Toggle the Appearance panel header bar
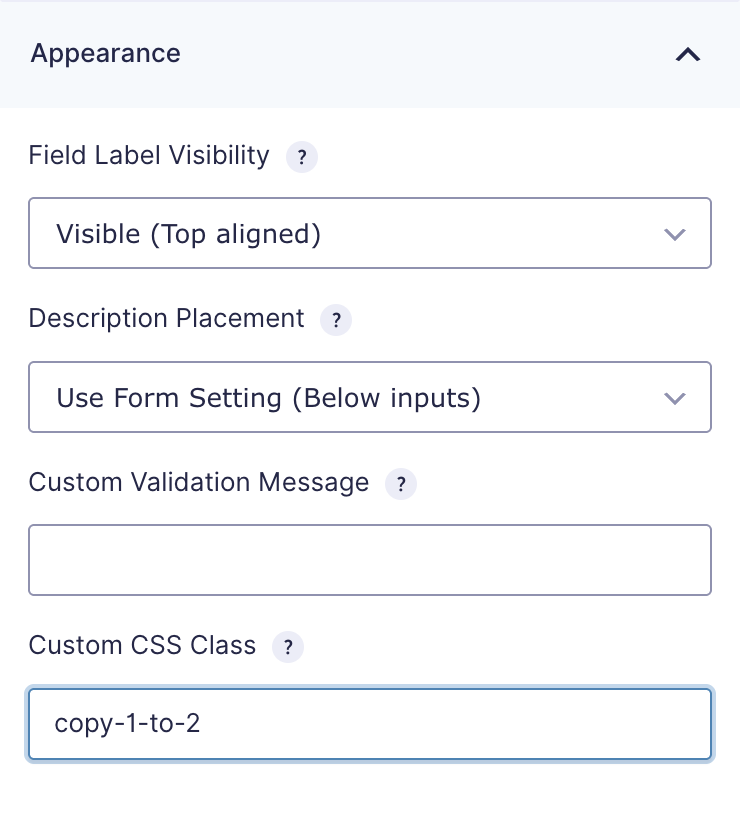 [x=370, y=54]
